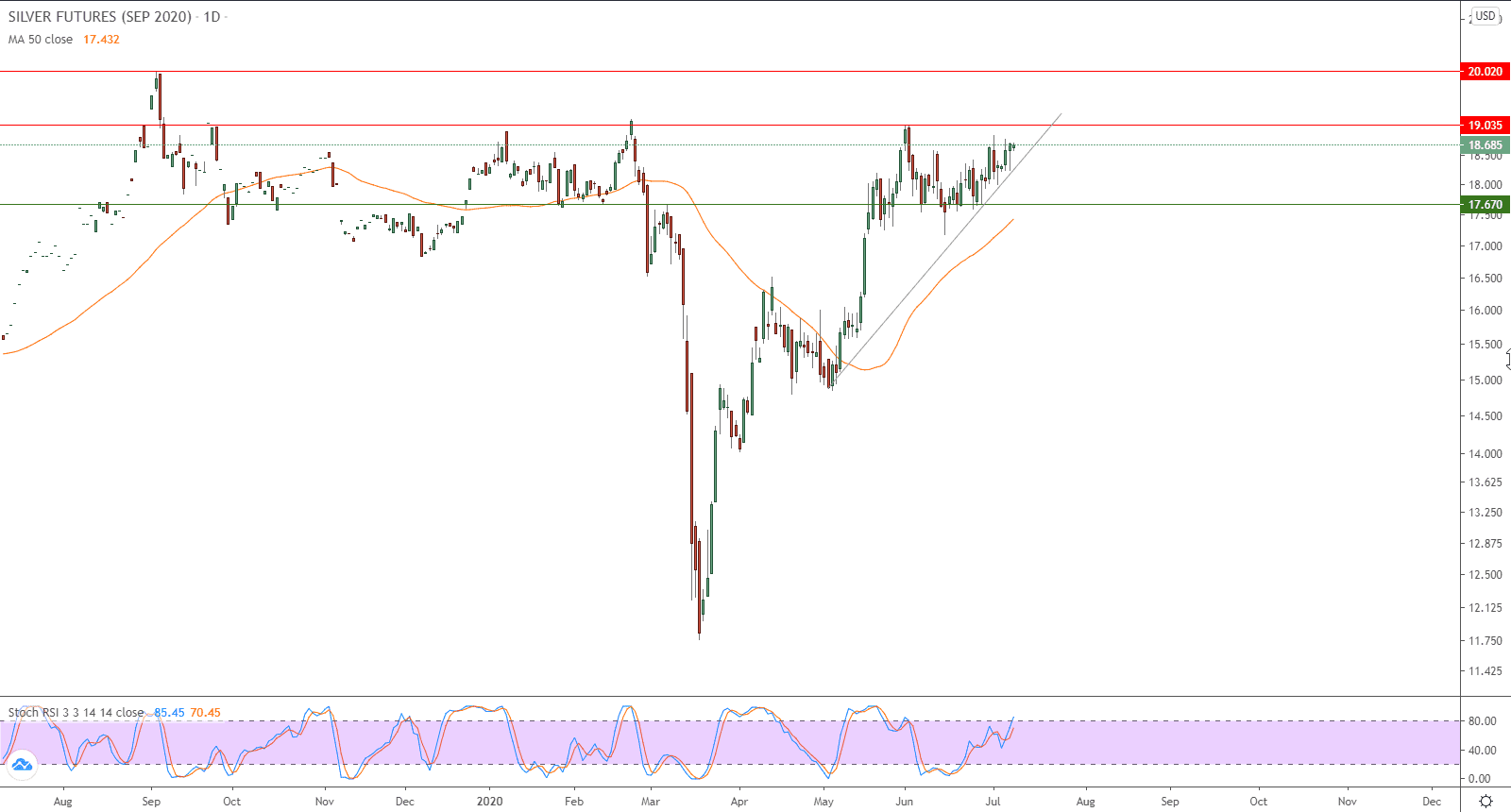Select the MA 50 close indicator legend
This screenshot has height=812, width=1511.
point(41,40)
